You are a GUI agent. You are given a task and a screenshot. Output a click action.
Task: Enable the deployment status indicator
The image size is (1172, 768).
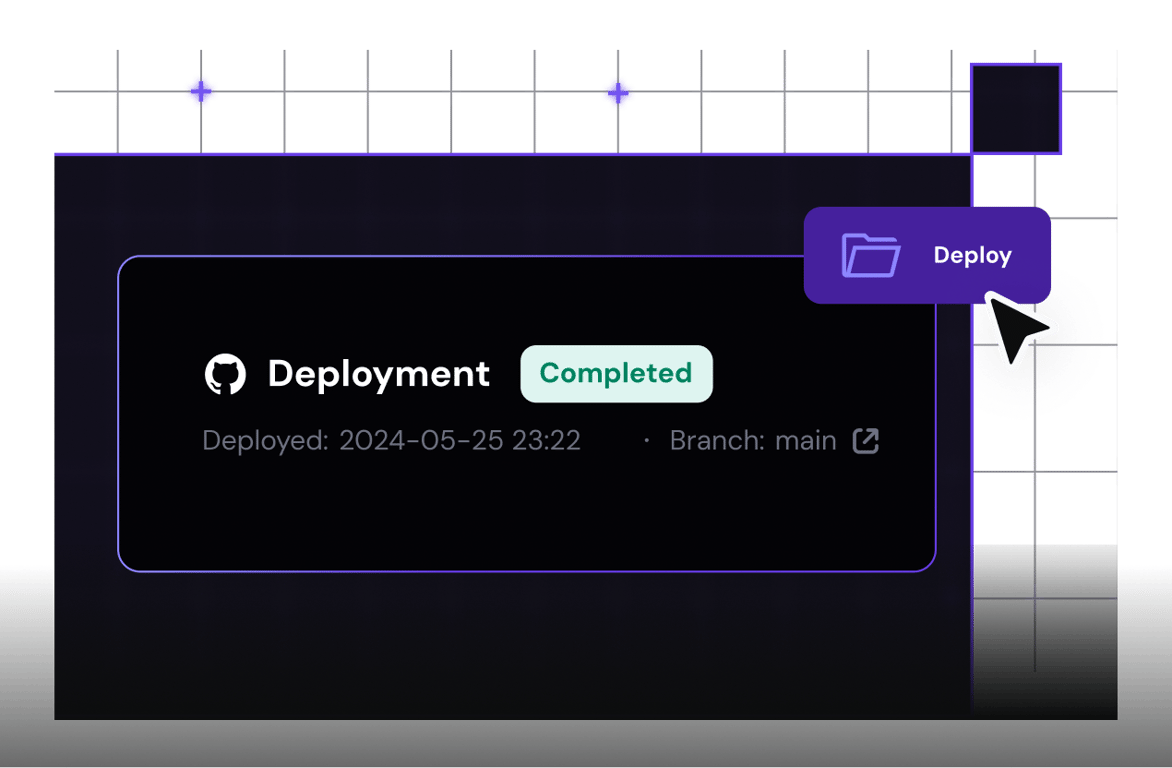[616, 373]
